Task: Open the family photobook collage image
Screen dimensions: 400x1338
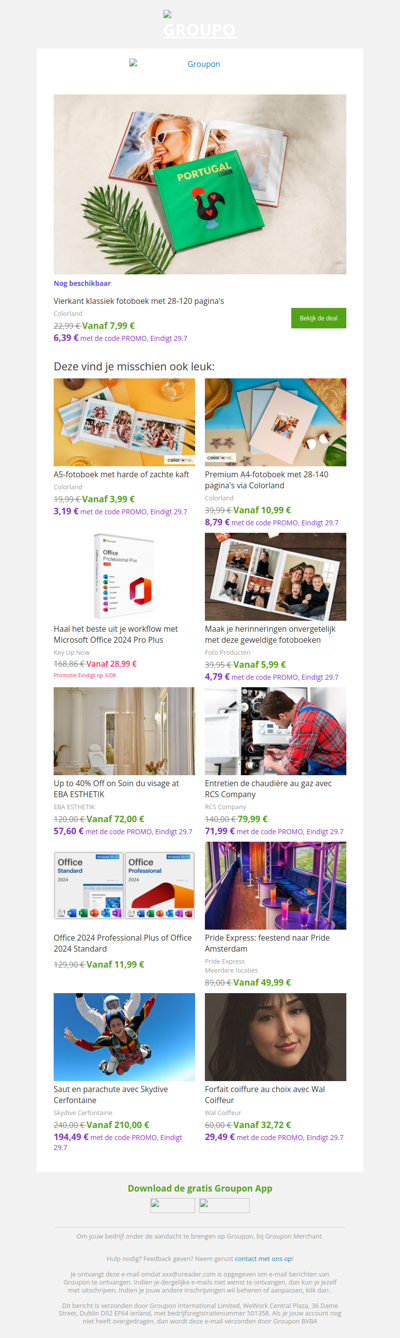Action: point(275,576)
